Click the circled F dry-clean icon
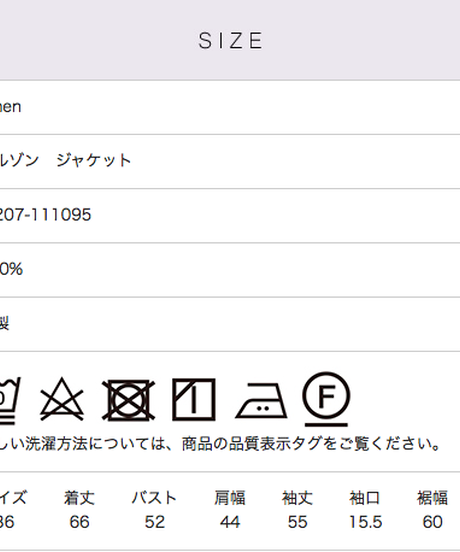 click(326, 399)
